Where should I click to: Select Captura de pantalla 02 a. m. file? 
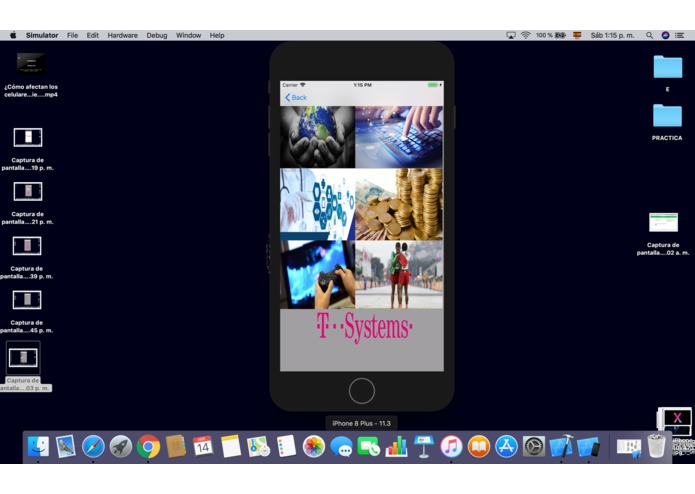click(663, 234)
